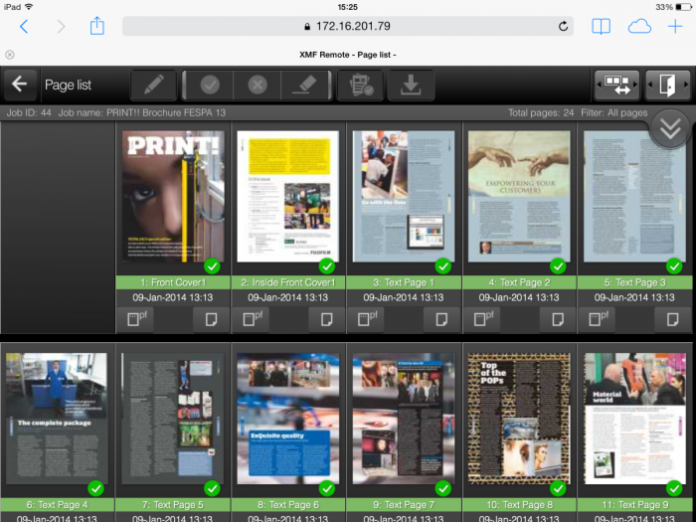Open the job info clipboard icon
Screen dimensions: 696x522
click(x=360, y=85)
